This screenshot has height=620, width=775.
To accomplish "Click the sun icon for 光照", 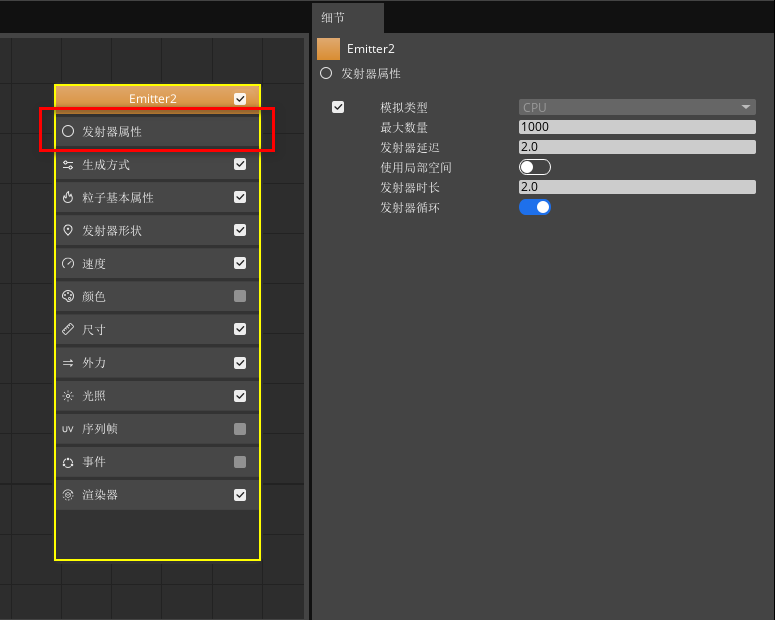I will 68,396.
